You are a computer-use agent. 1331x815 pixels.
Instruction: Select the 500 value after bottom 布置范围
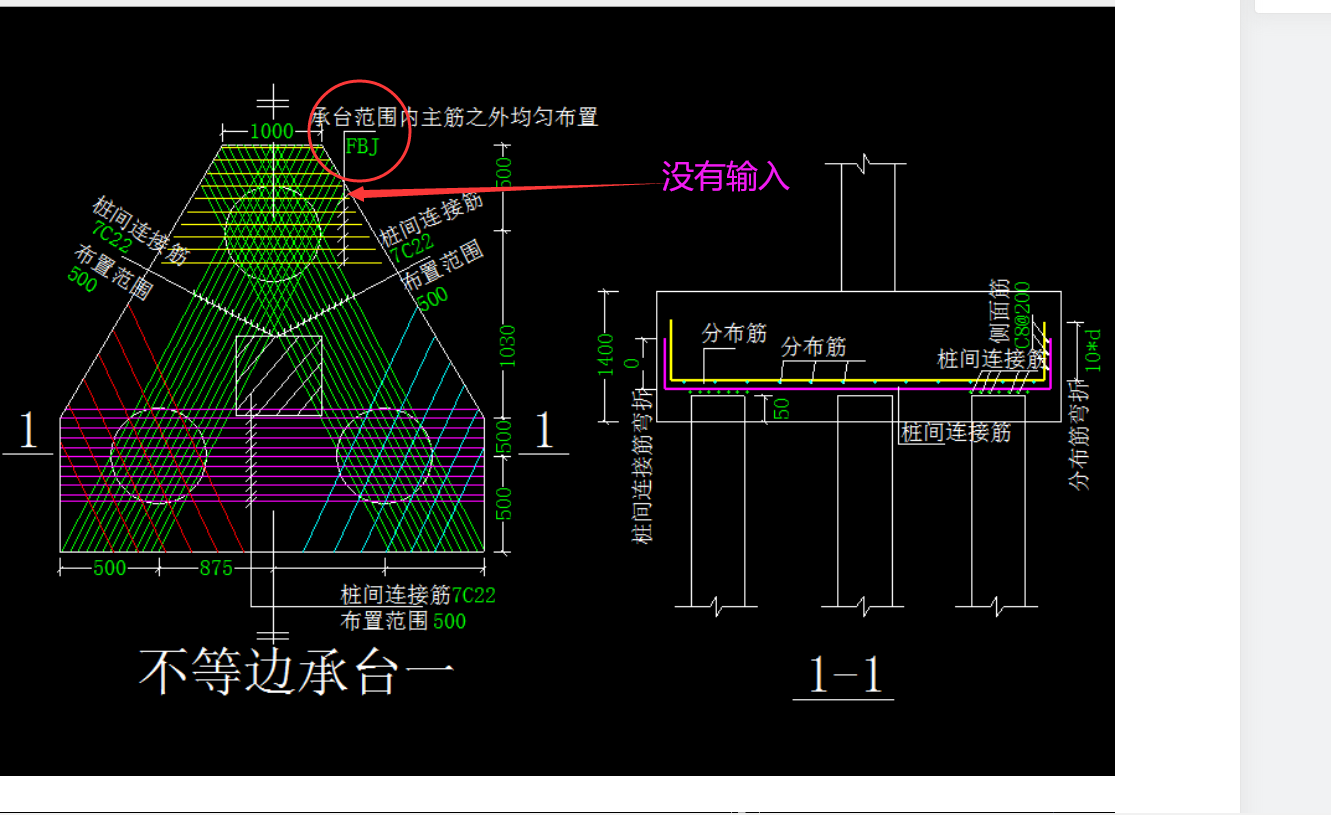click(449, 621)
